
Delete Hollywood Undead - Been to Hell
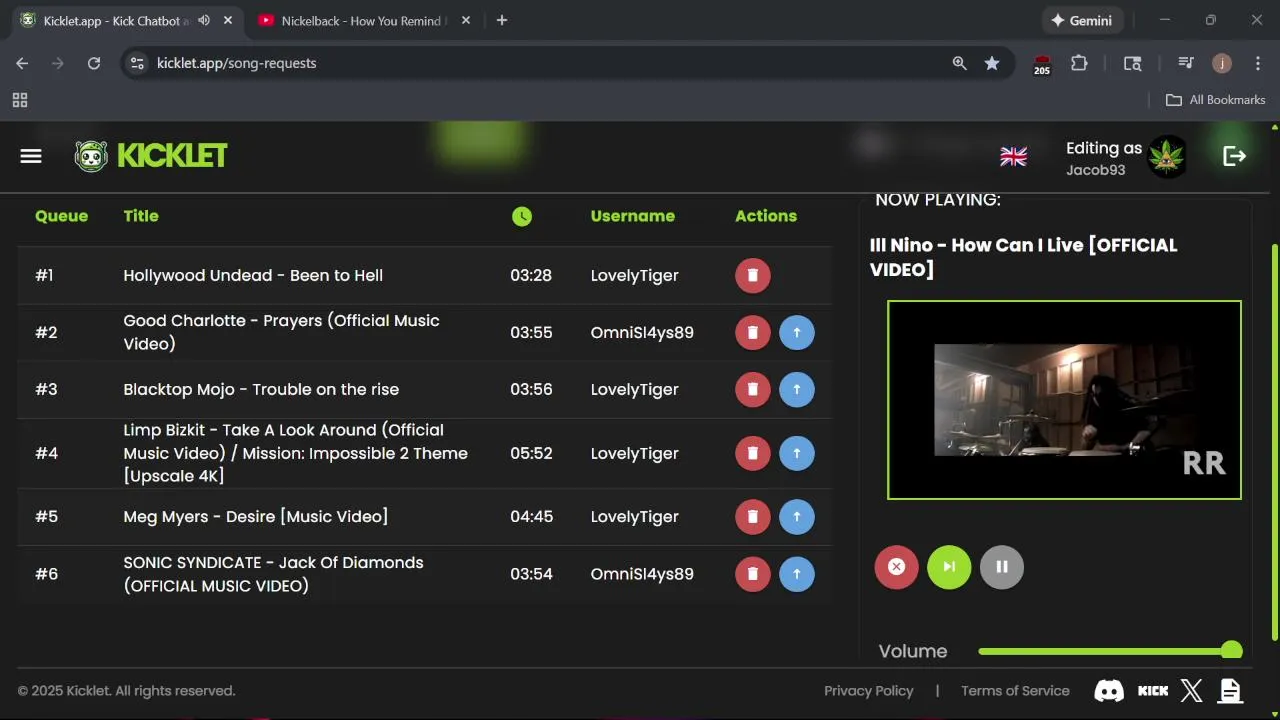click(x=753, y=275)
